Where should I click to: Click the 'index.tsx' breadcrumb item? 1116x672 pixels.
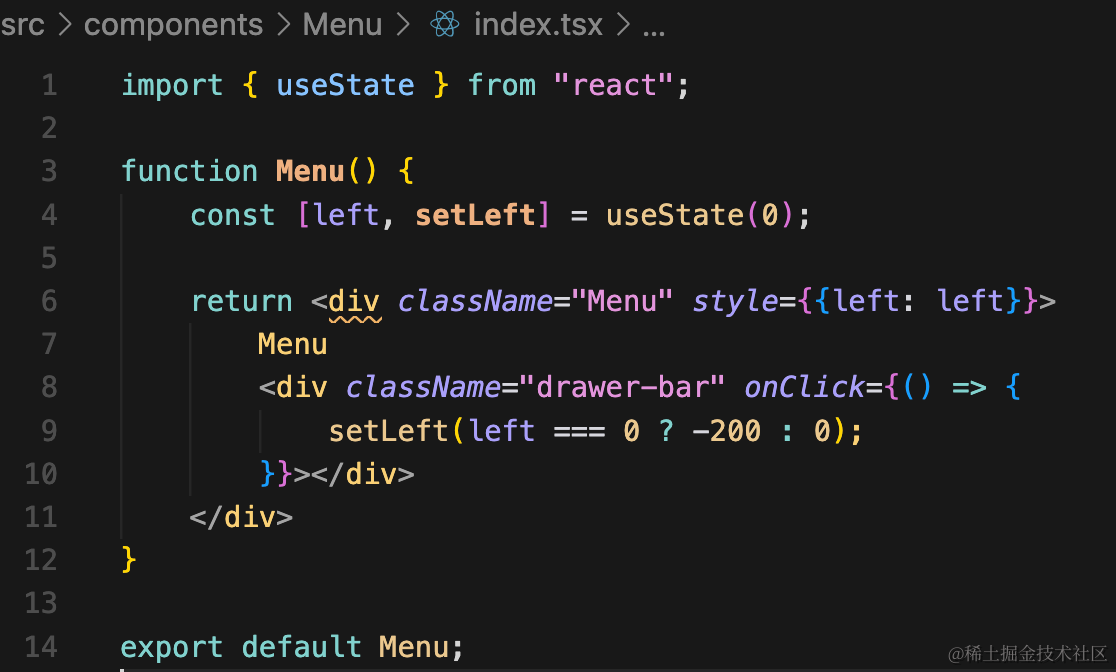[538, 25]
